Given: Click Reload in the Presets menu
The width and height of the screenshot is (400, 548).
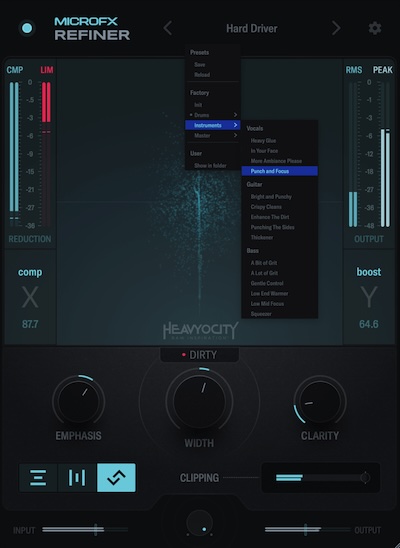Looking at the screenshot, I should pyautogui.click(x=202, y=75).
